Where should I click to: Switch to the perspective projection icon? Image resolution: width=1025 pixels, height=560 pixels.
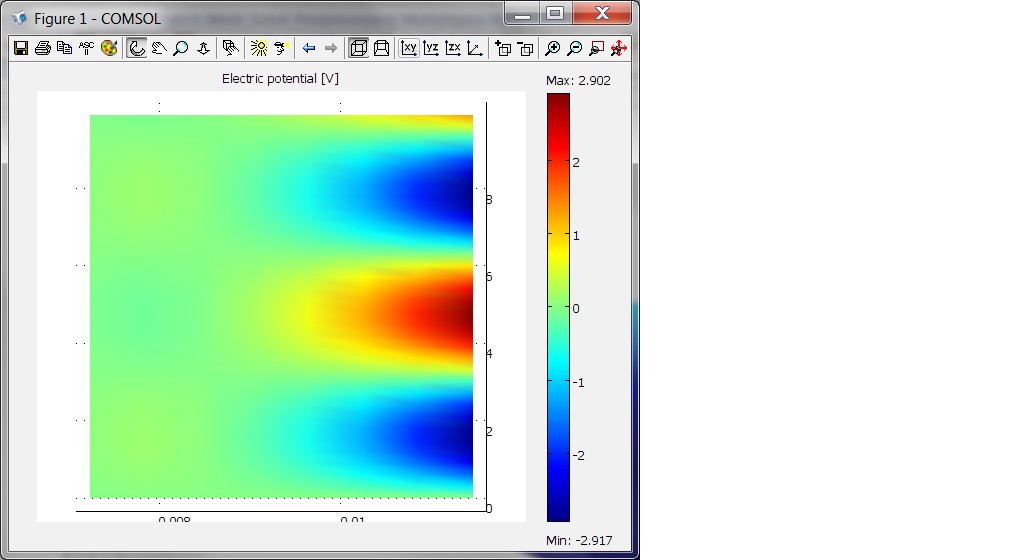click(x=382, y=48)
